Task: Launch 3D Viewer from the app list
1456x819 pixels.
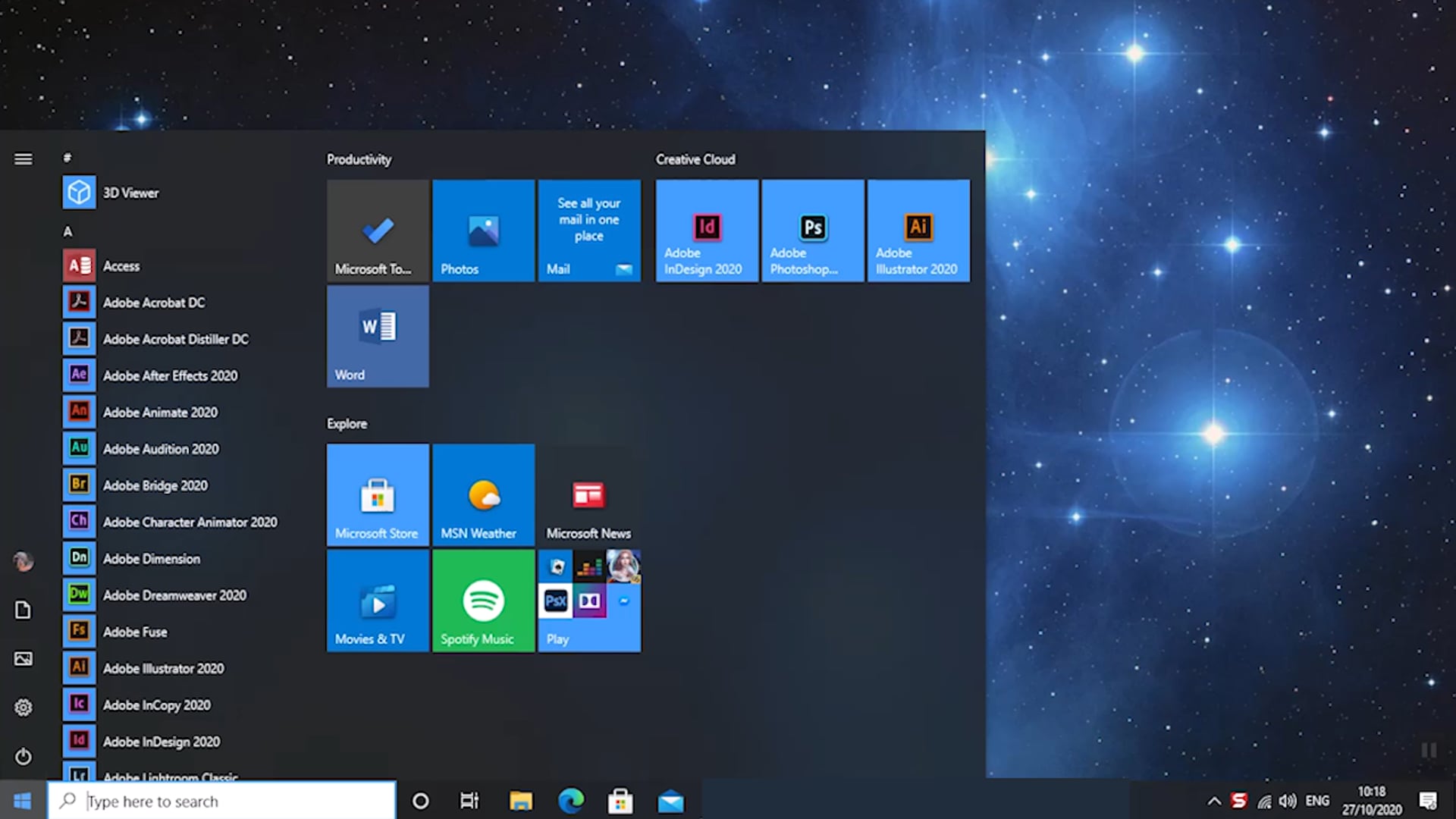Action: pyautogui.click(x=130, y=193)
